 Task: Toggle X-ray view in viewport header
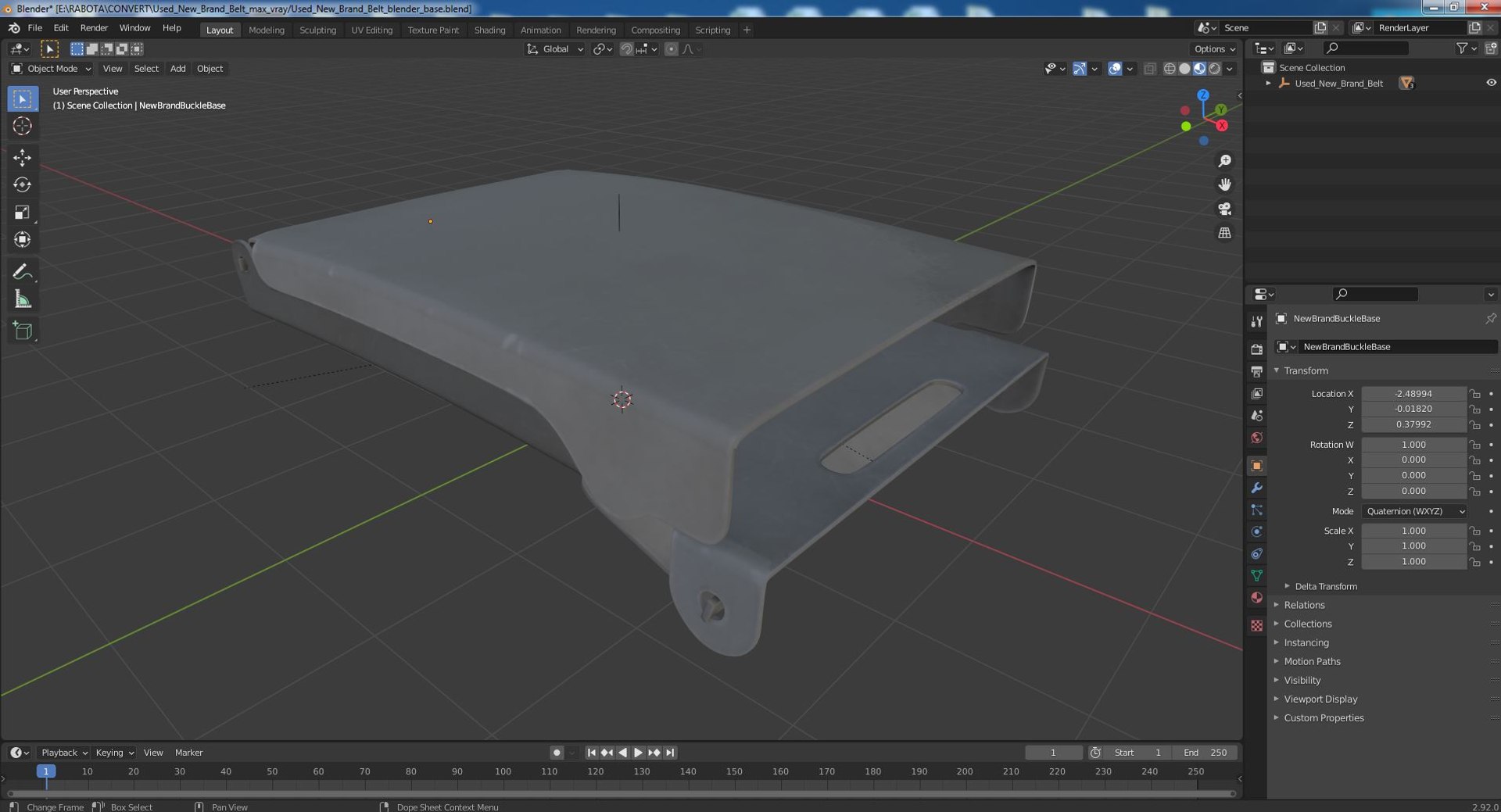point(1149,69)
